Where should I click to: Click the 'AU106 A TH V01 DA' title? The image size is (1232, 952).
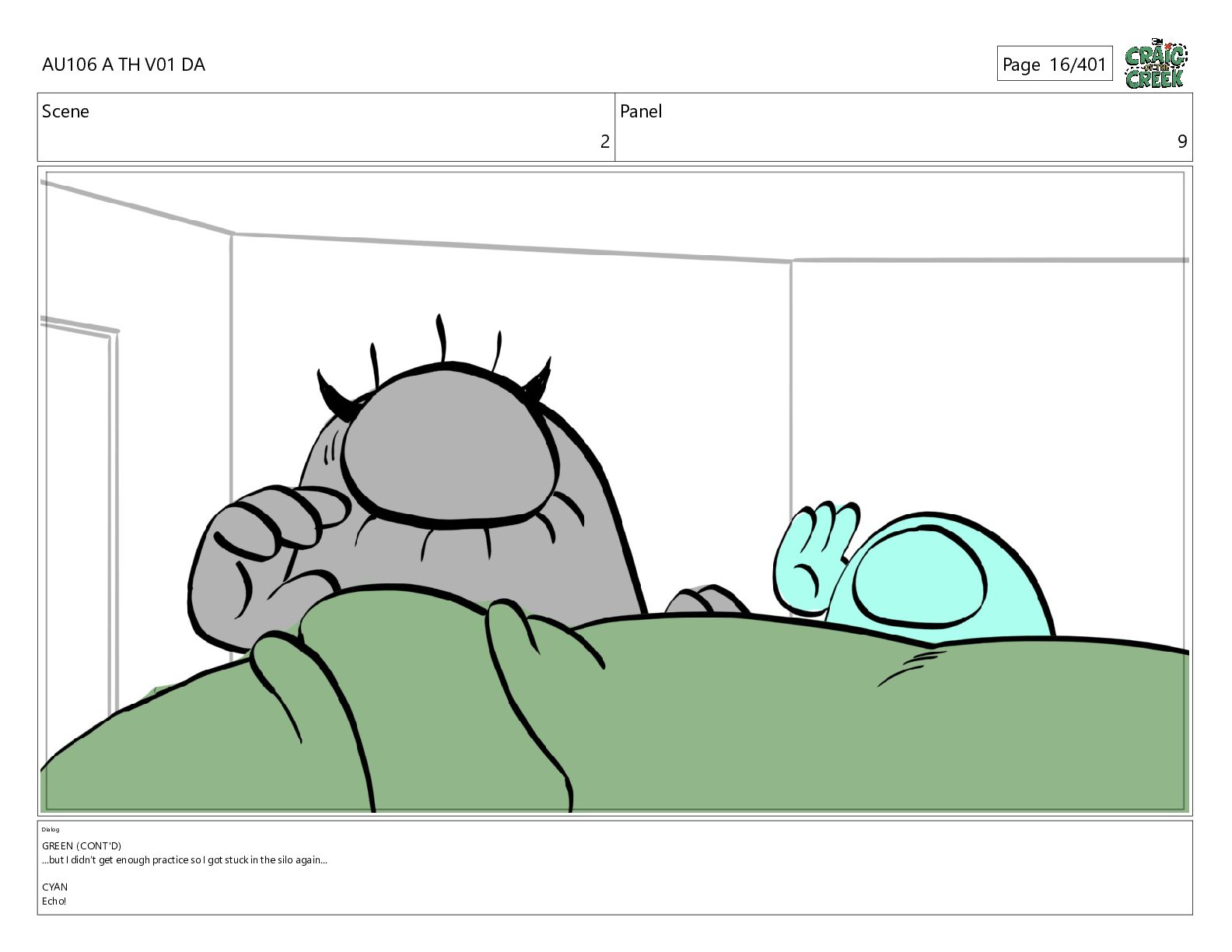pos(124,65)
